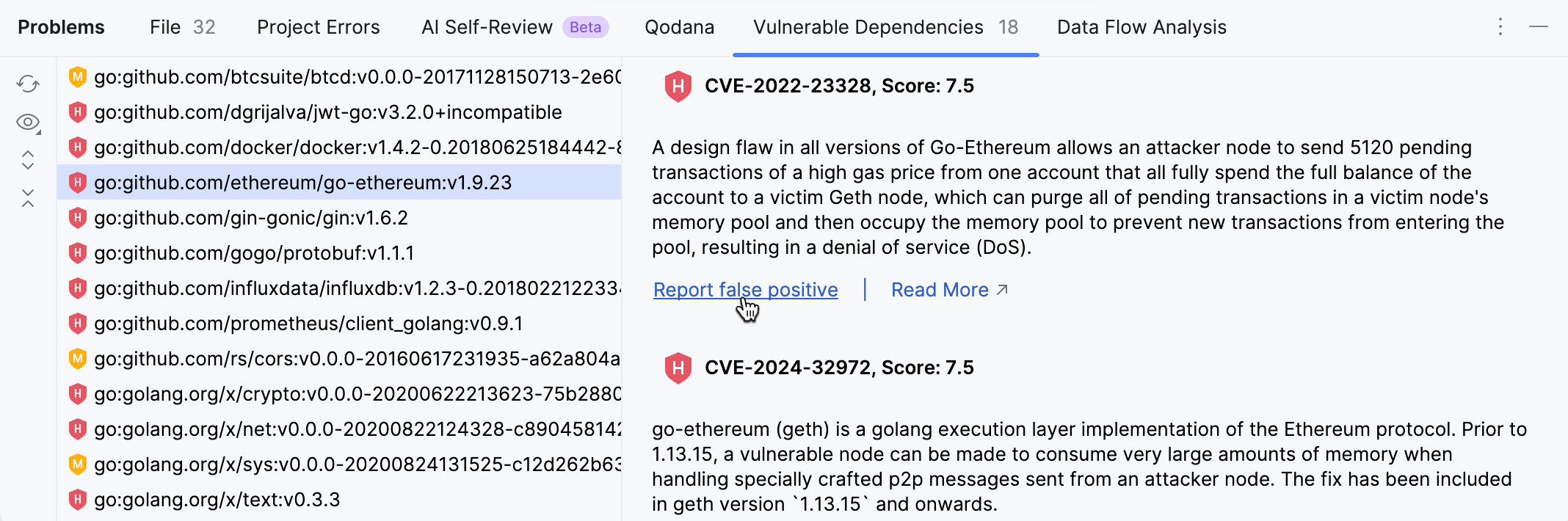Switch to the AI Self-Review Beta tab
1568x521 pixels.
pyautogui.click(x=487, y=27)
